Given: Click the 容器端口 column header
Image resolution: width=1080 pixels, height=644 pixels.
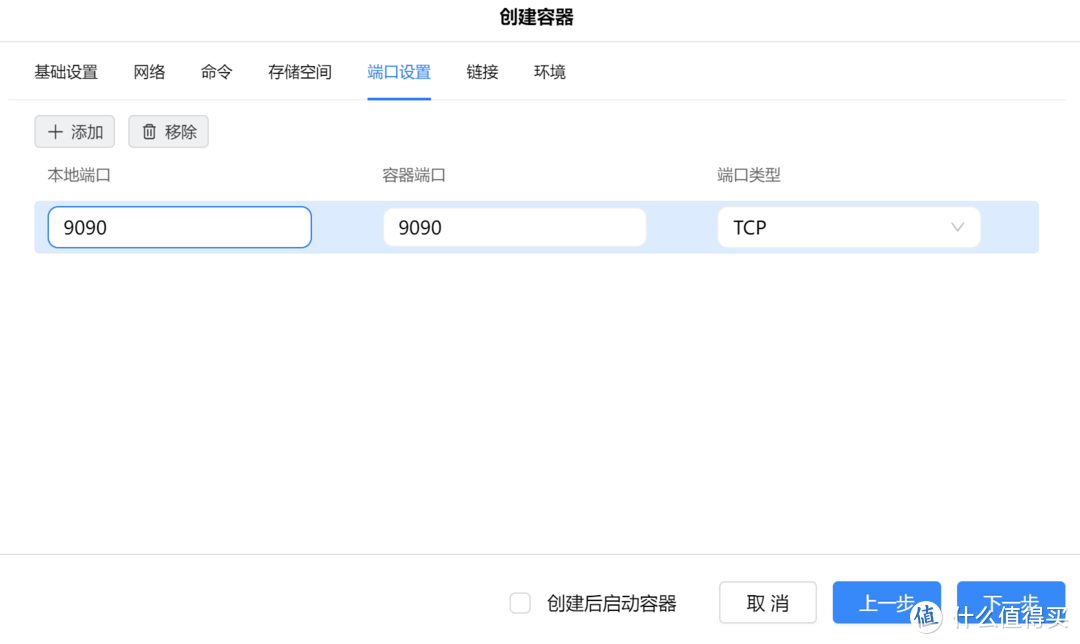Looking at the screenshot, I should (414, 175).
